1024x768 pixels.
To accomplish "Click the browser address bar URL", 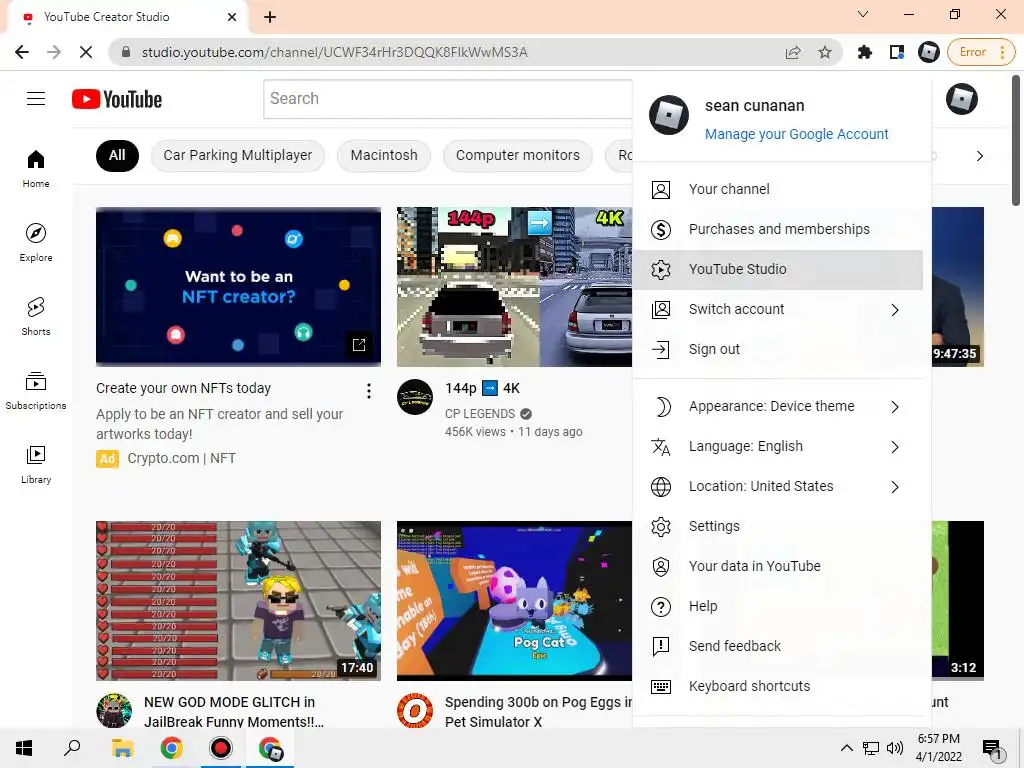I will click(x=334, y=52).
